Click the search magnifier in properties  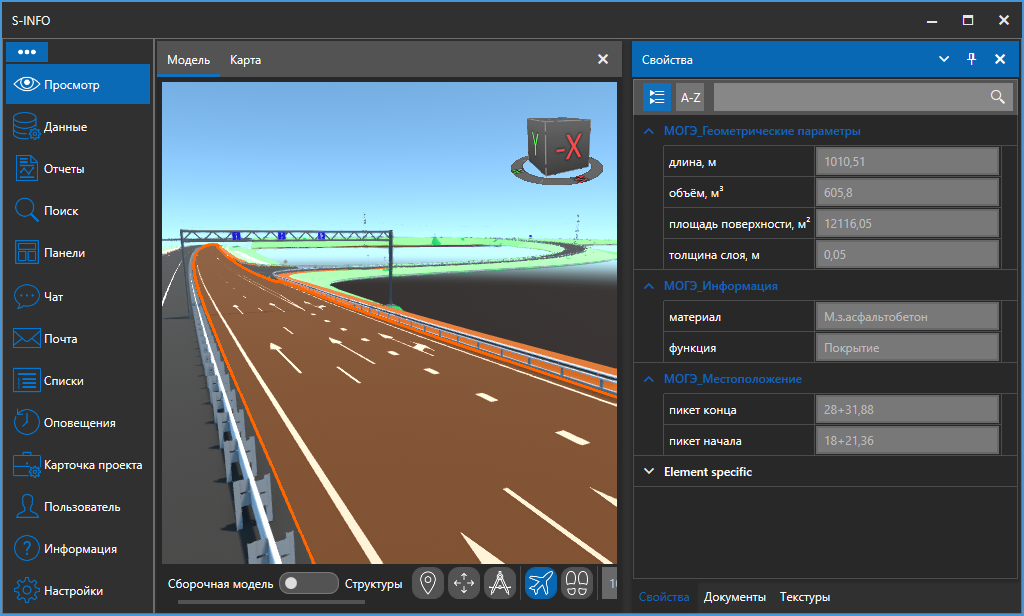point(996,97)
